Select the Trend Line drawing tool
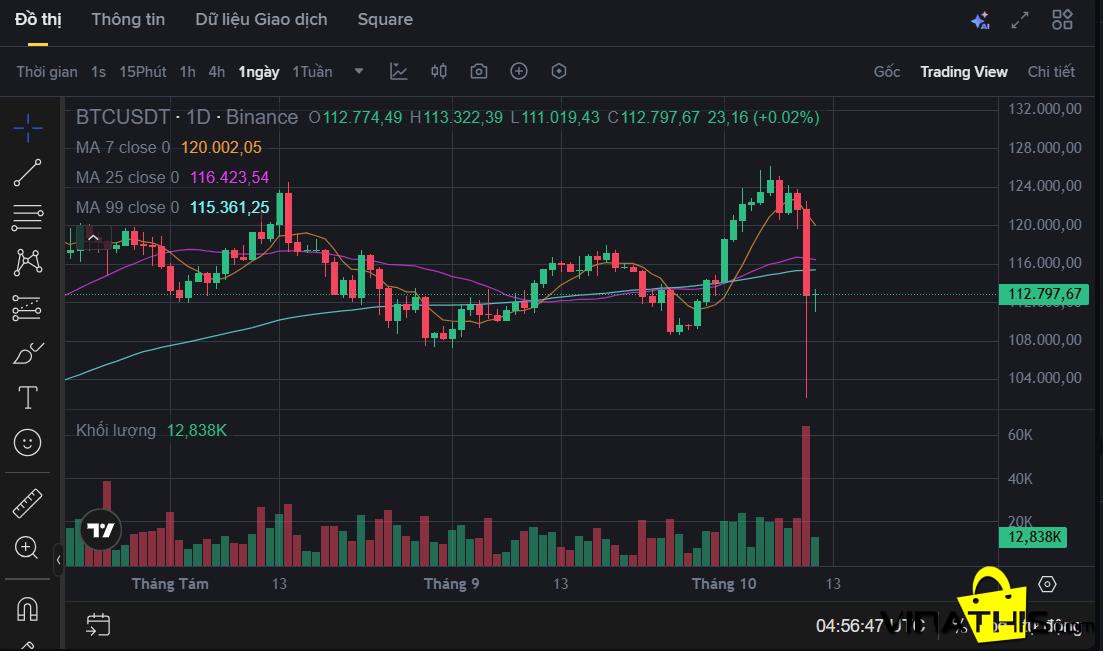 point(27,172)
